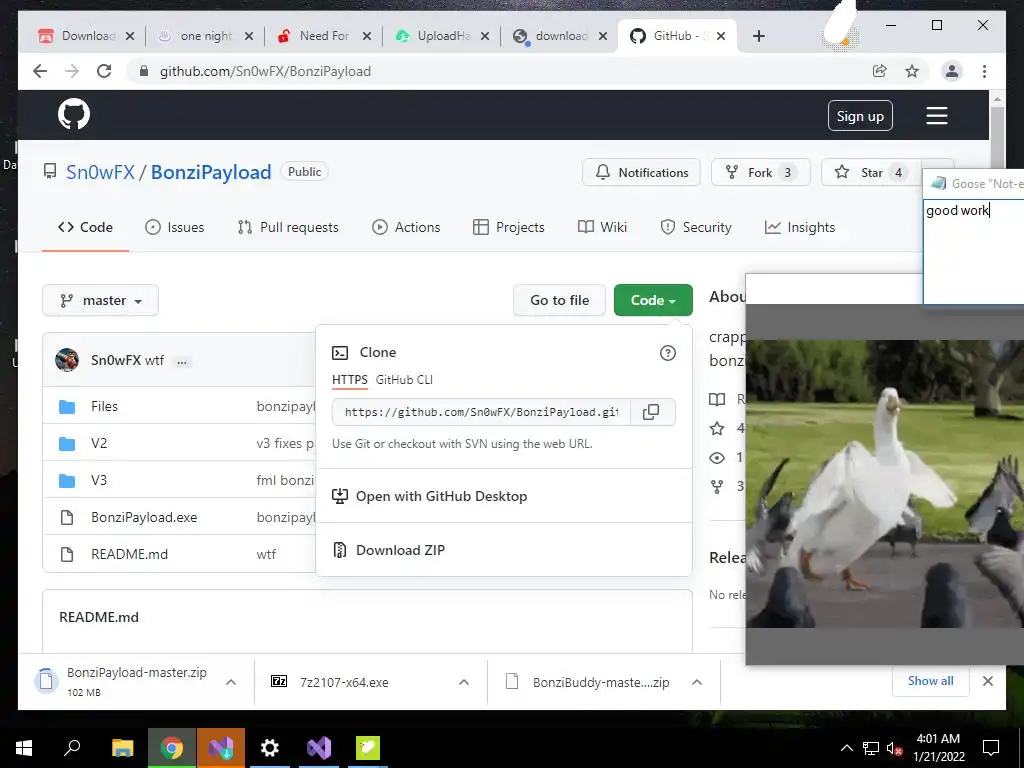
Task: Star the repository with Star button
Action: [871, 172]
